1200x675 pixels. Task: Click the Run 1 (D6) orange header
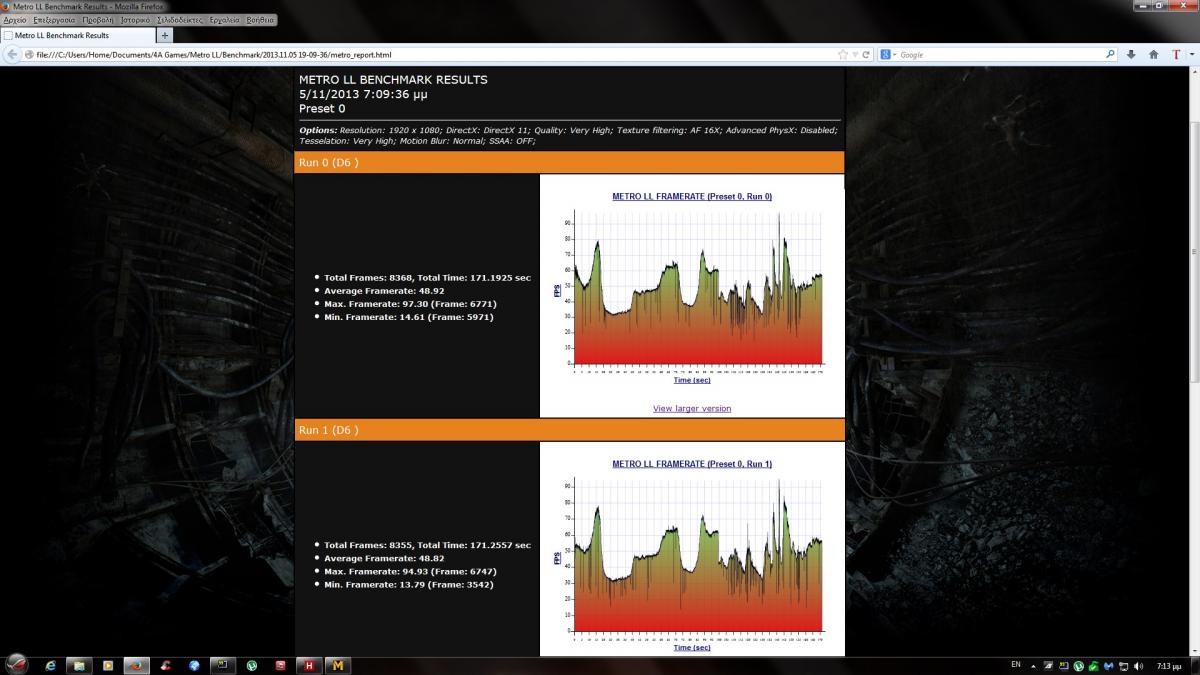[x=569, y=430]
